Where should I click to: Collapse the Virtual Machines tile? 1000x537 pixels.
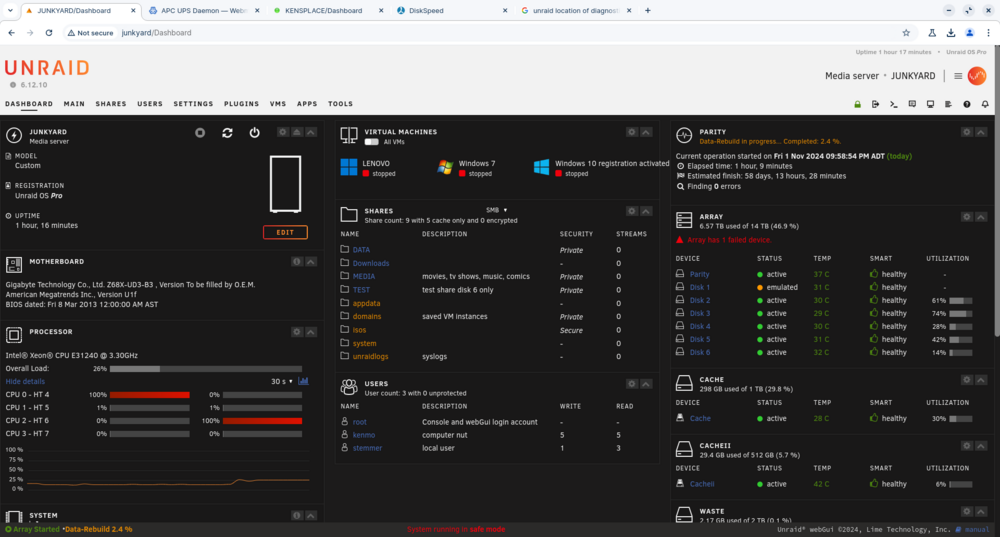646,132
